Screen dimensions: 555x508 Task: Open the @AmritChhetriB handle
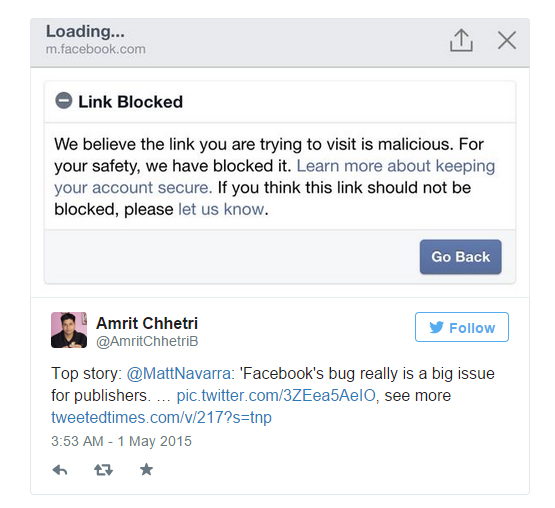pyautogui.click(x=147, y=341)
